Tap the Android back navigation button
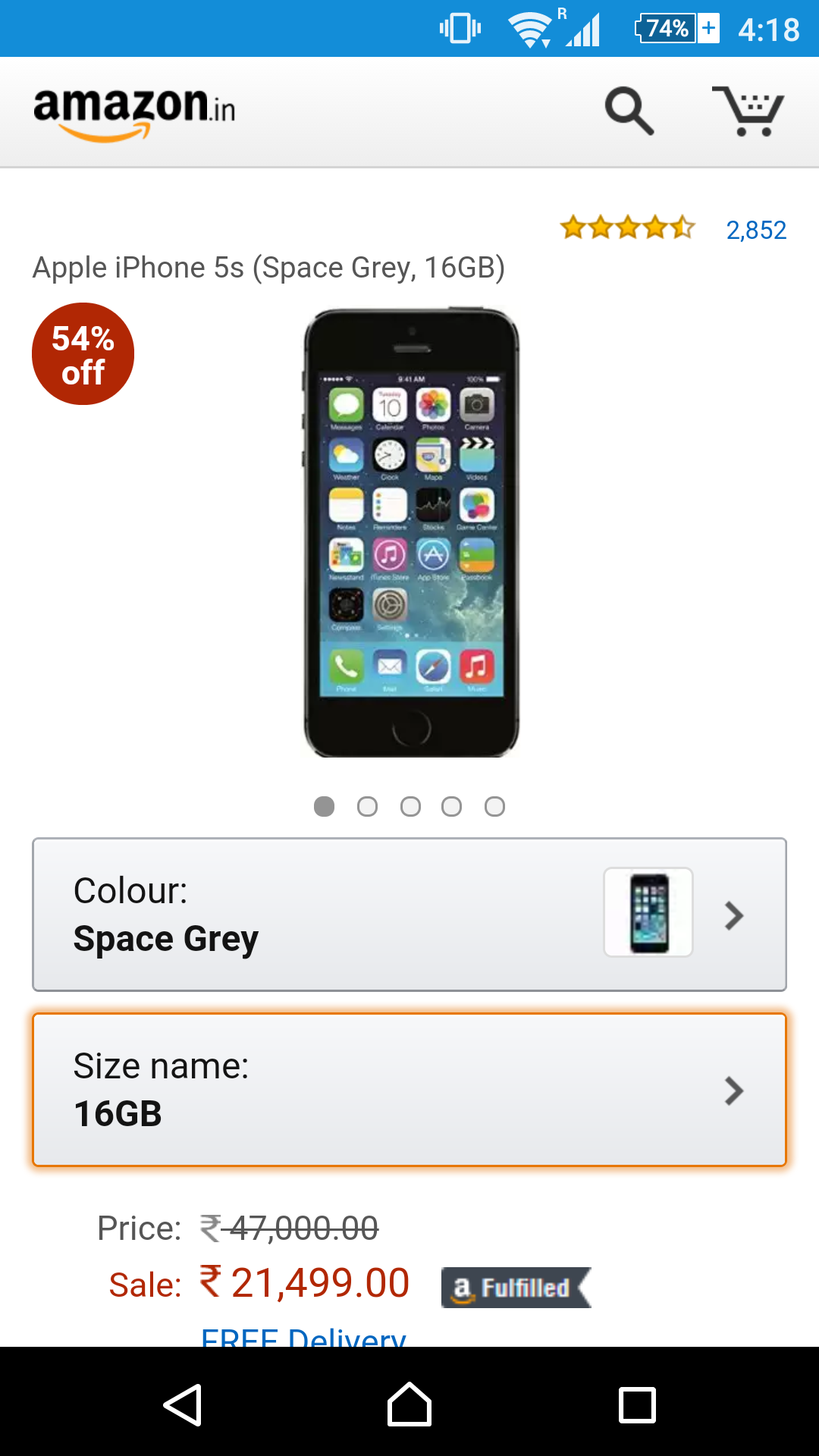Viewport: 819px width, 1456px height. coord(183,1405)
